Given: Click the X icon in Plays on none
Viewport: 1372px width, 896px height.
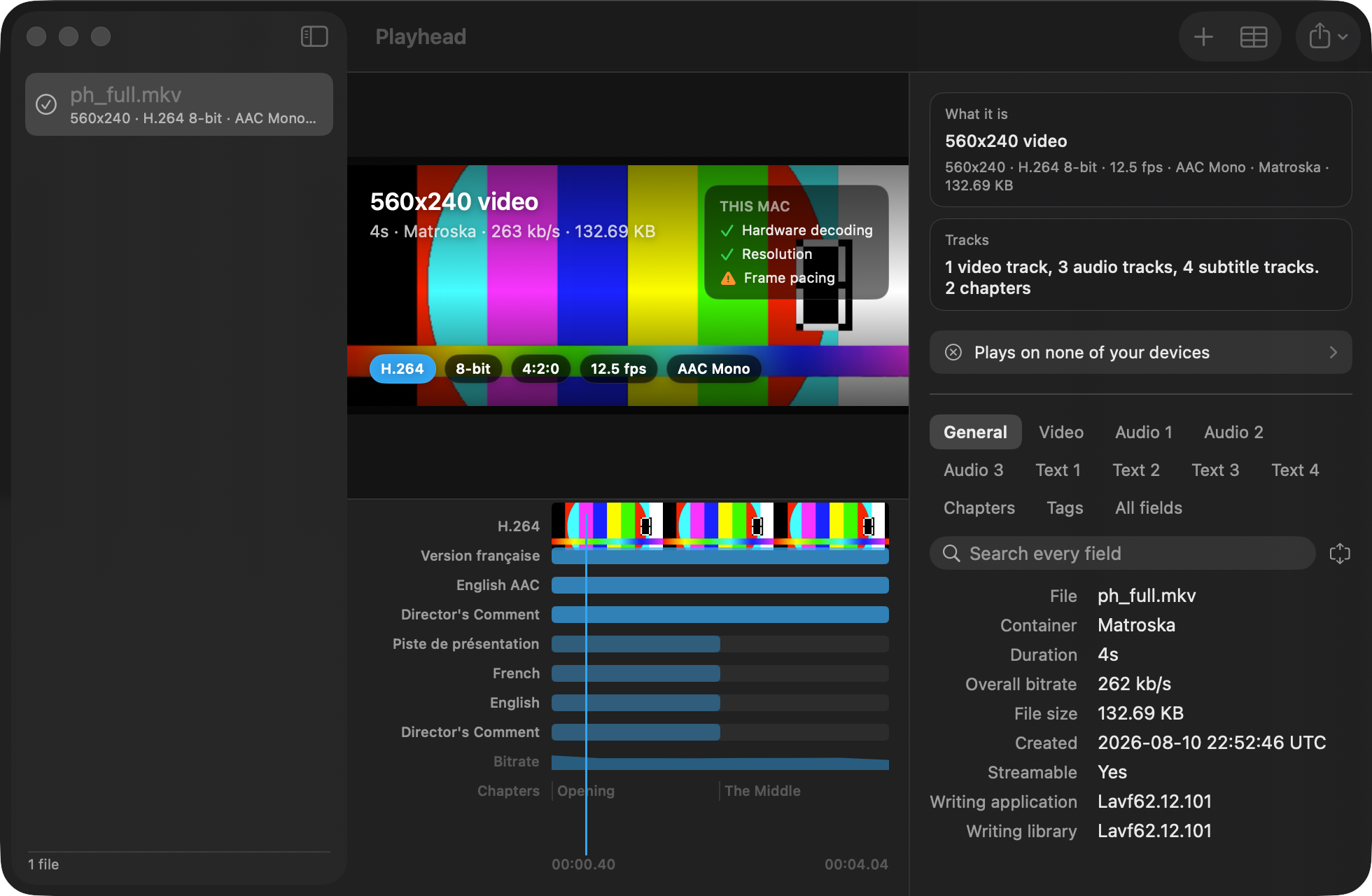Looking at the screenshot, I should pos(953,352).
